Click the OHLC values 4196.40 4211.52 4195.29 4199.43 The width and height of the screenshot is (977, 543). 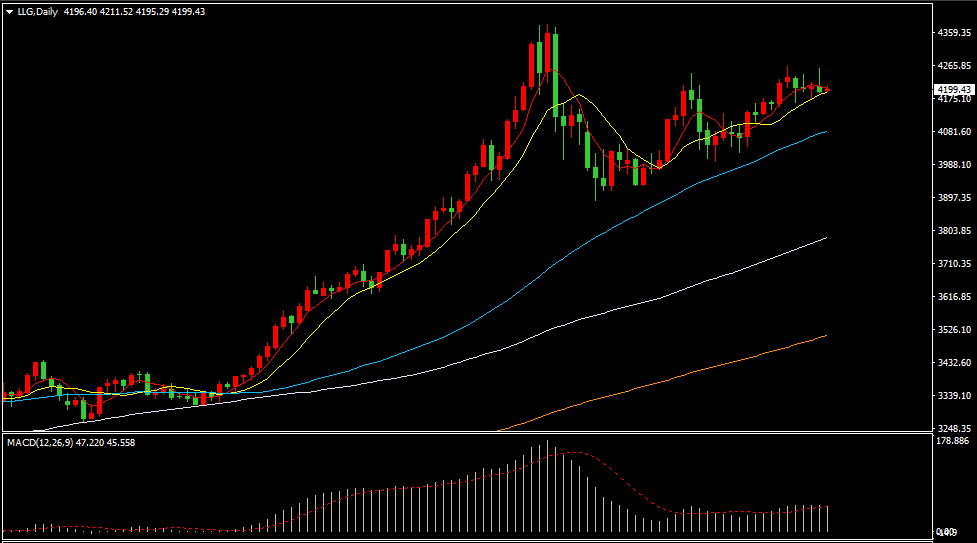(x=134, y=12)
